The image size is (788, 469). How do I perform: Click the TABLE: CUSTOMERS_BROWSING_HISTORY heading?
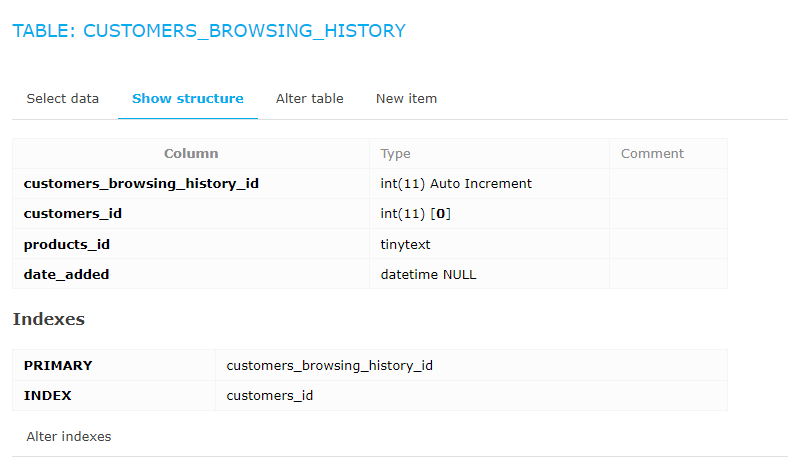click(x=209, y=31)
